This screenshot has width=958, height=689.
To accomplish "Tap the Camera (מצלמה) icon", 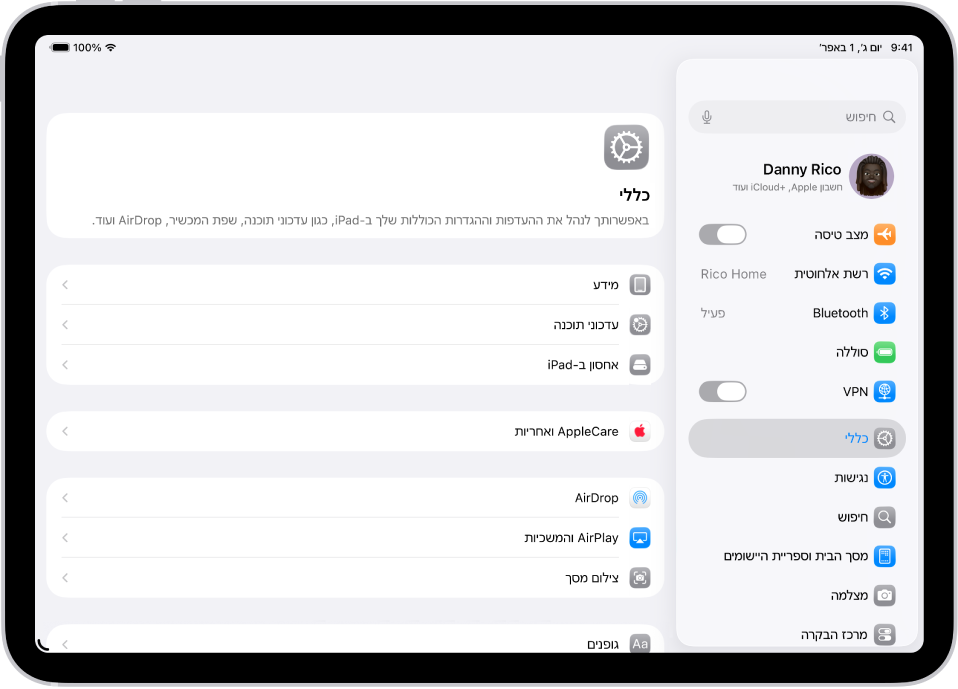I will [884, 596].
